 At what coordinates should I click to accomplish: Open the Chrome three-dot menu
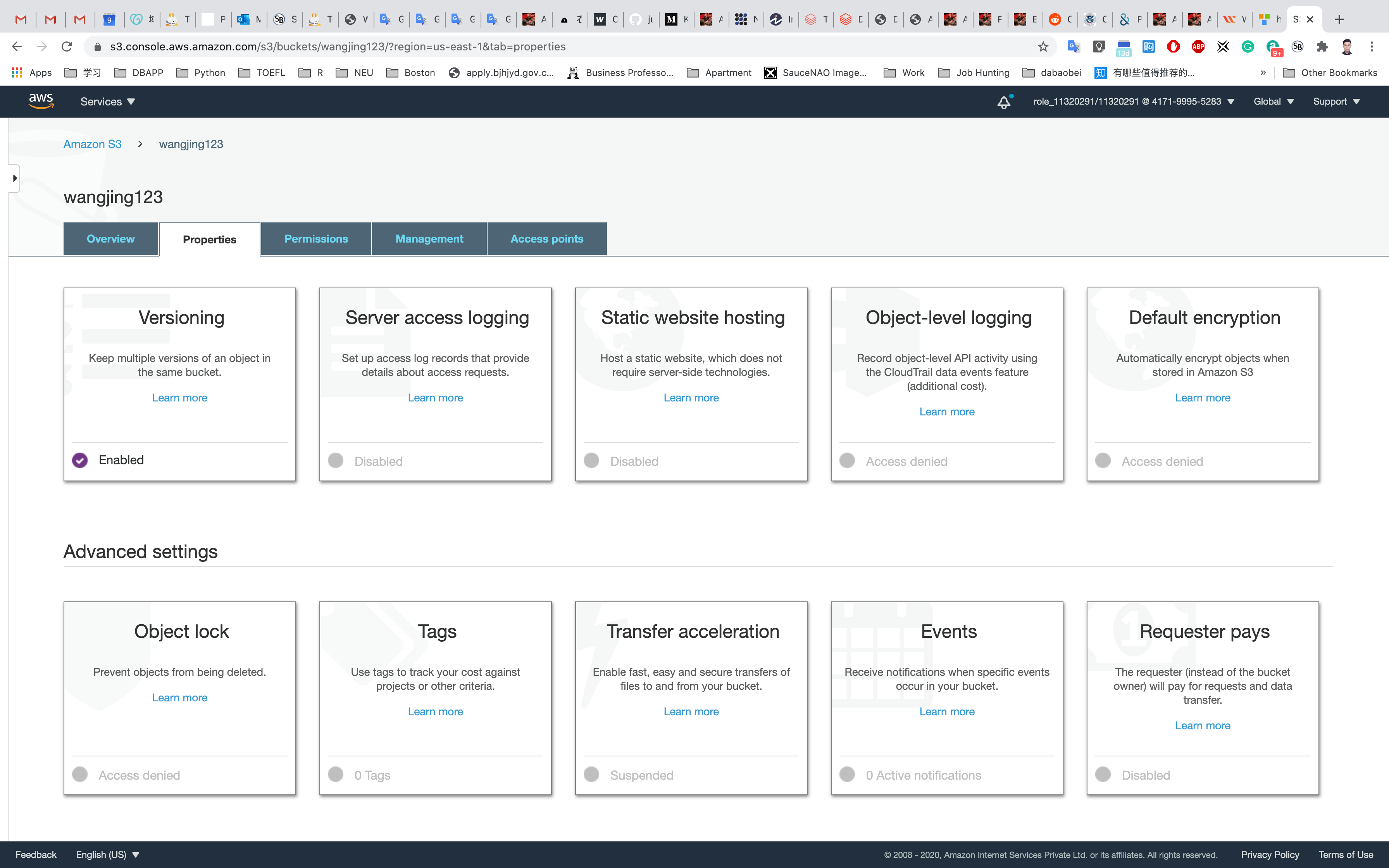(x=1372, y=46)
